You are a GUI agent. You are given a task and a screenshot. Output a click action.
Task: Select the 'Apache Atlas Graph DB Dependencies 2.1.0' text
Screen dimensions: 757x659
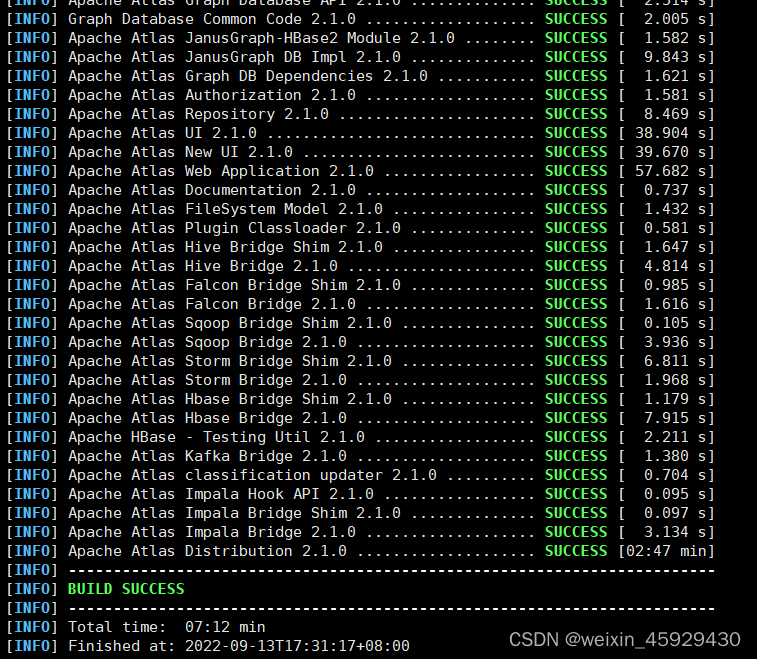248,76
